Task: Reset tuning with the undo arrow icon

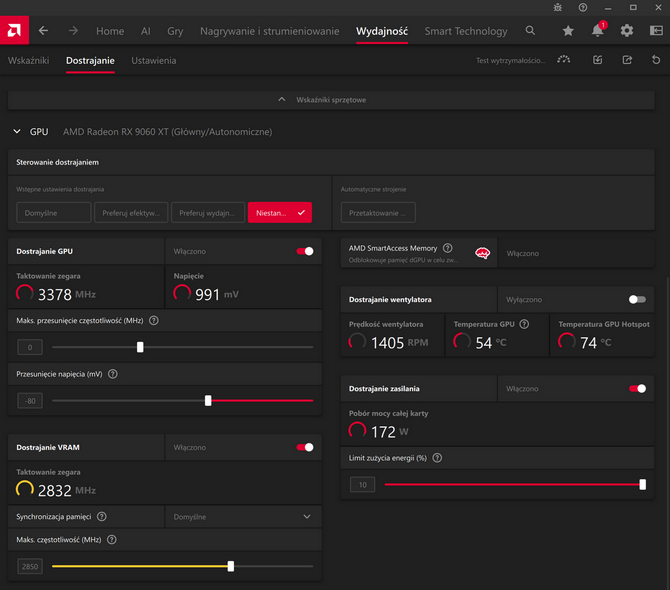Action: tap(656, 60)
